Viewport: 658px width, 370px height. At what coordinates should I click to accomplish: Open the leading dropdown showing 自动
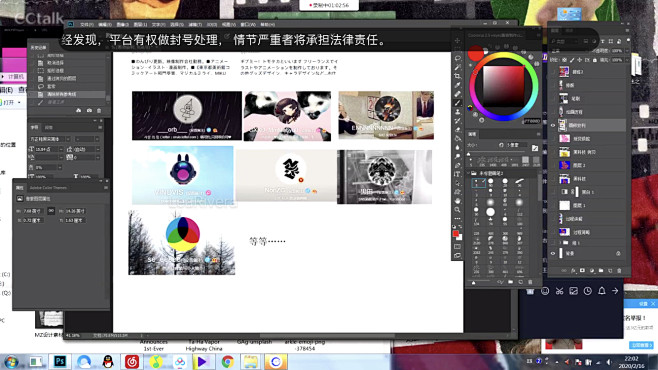97,149
